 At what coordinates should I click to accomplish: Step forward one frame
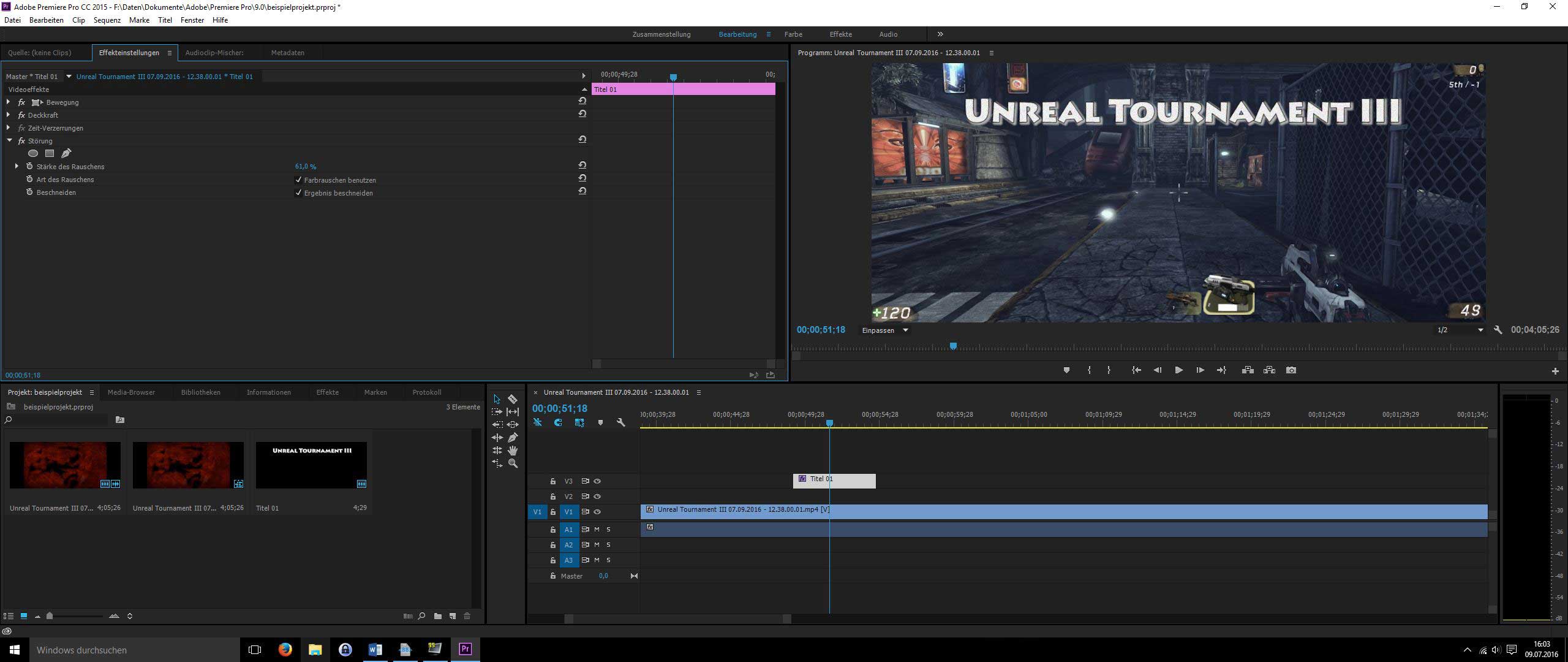[1200, 370]
